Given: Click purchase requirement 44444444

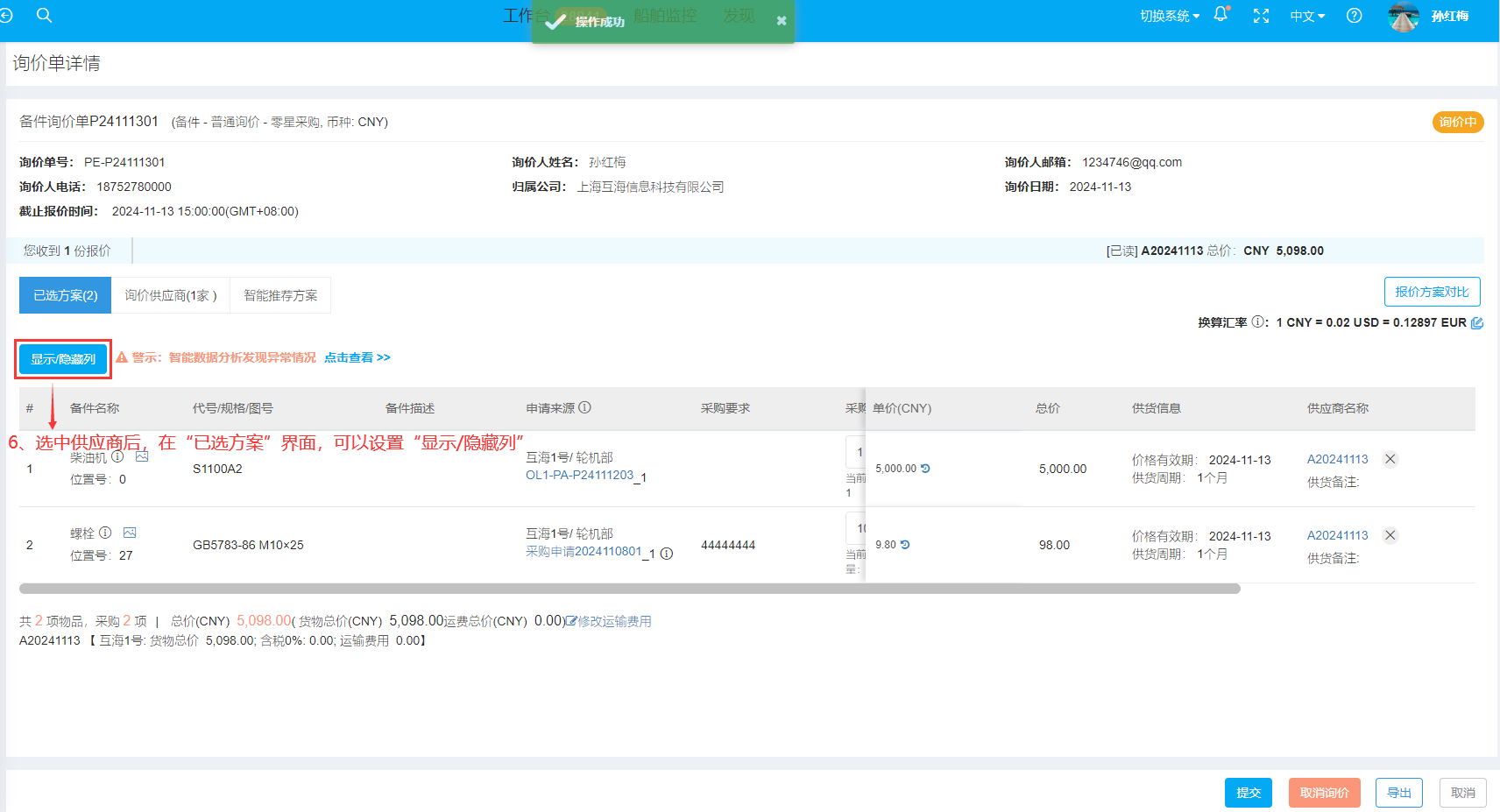Looking at the screenshot, I should tap(728, 545).
